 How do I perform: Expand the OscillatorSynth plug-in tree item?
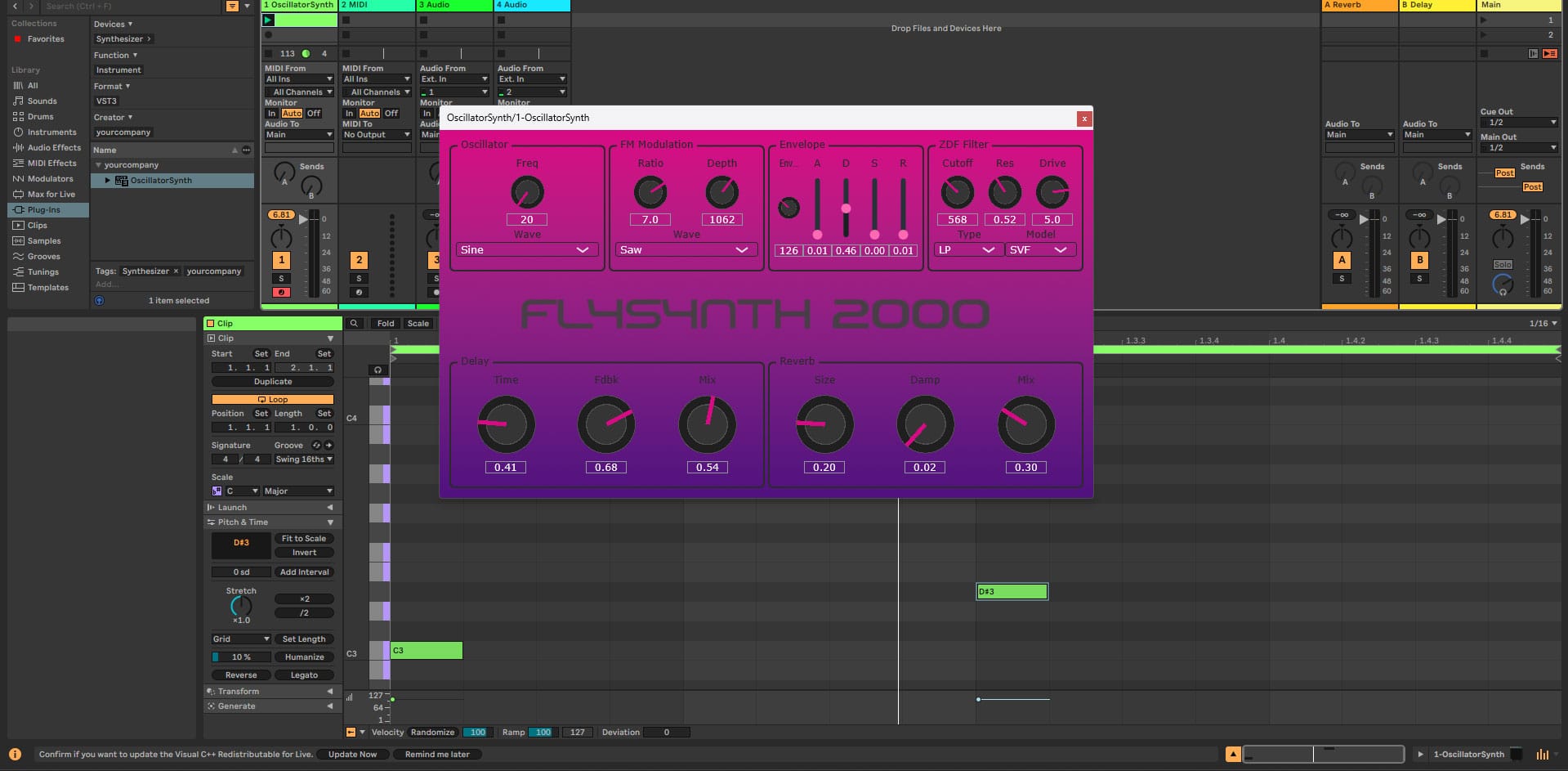click(107, 181)
